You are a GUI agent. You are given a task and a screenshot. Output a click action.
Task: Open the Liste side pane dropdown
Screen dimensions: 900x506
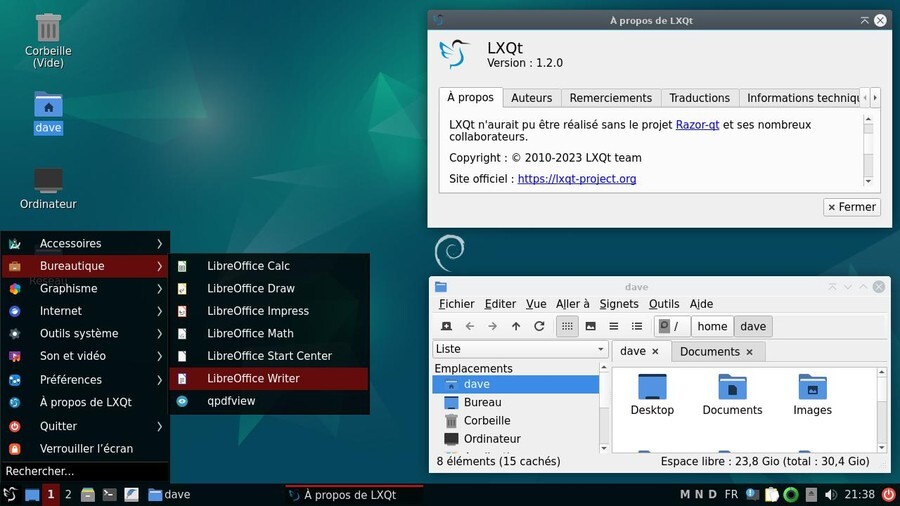point(519,349)
